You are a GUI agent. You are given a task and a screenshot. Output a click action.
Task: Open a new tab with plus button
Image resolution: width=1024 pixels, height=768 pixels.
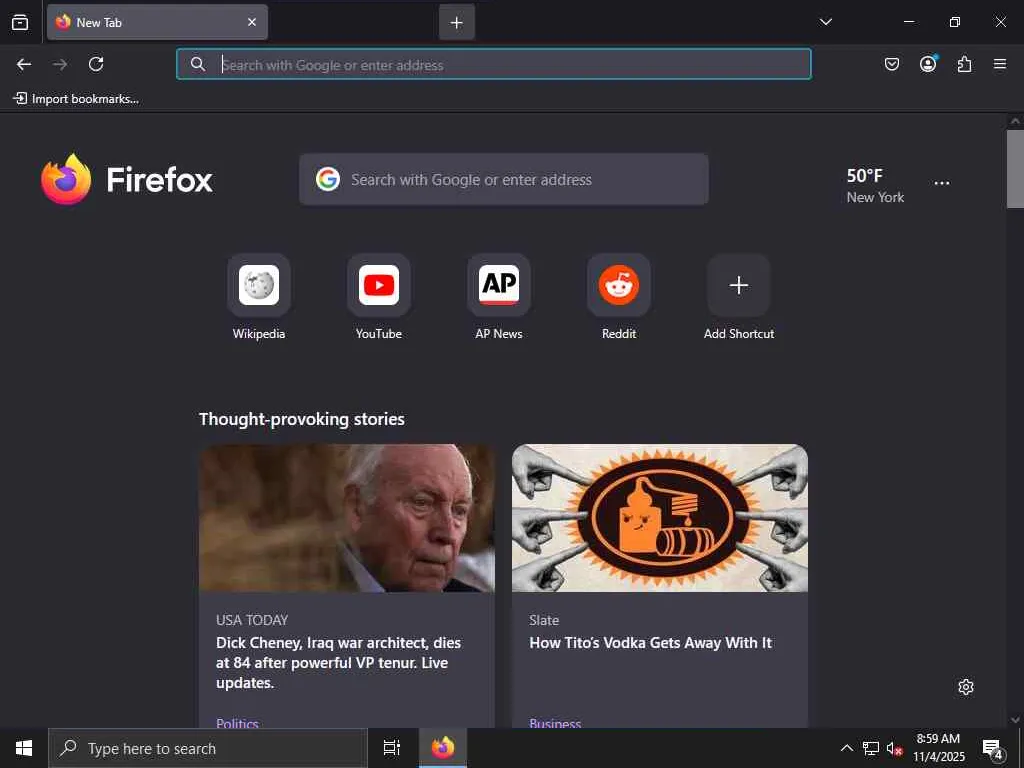click(456, 22)
